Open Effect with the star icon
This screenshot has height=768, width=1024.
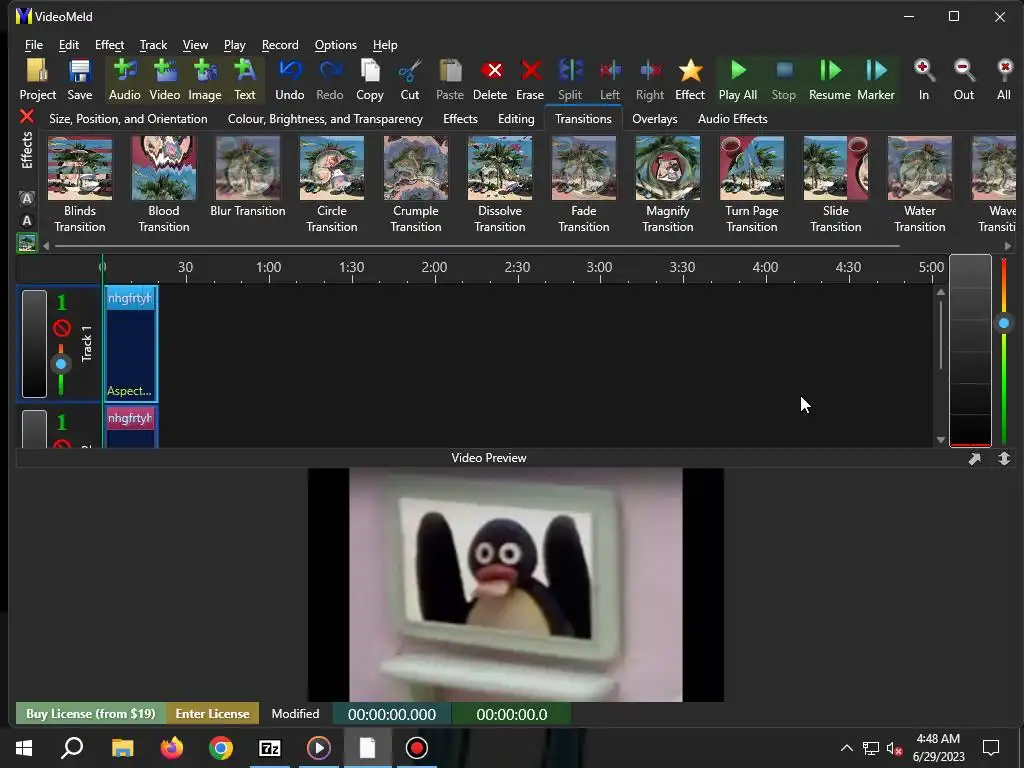[x=690, y=80]
